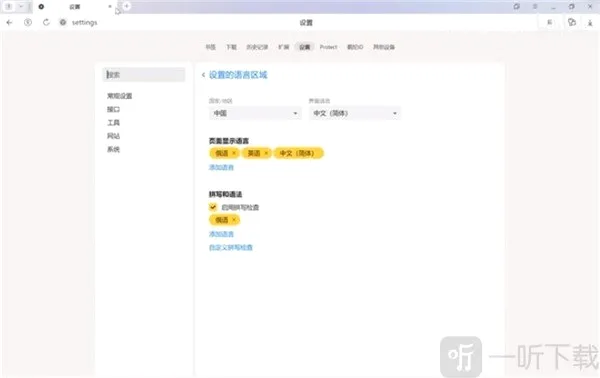Click the 设置的语言区域 heading link

point(238,75)
